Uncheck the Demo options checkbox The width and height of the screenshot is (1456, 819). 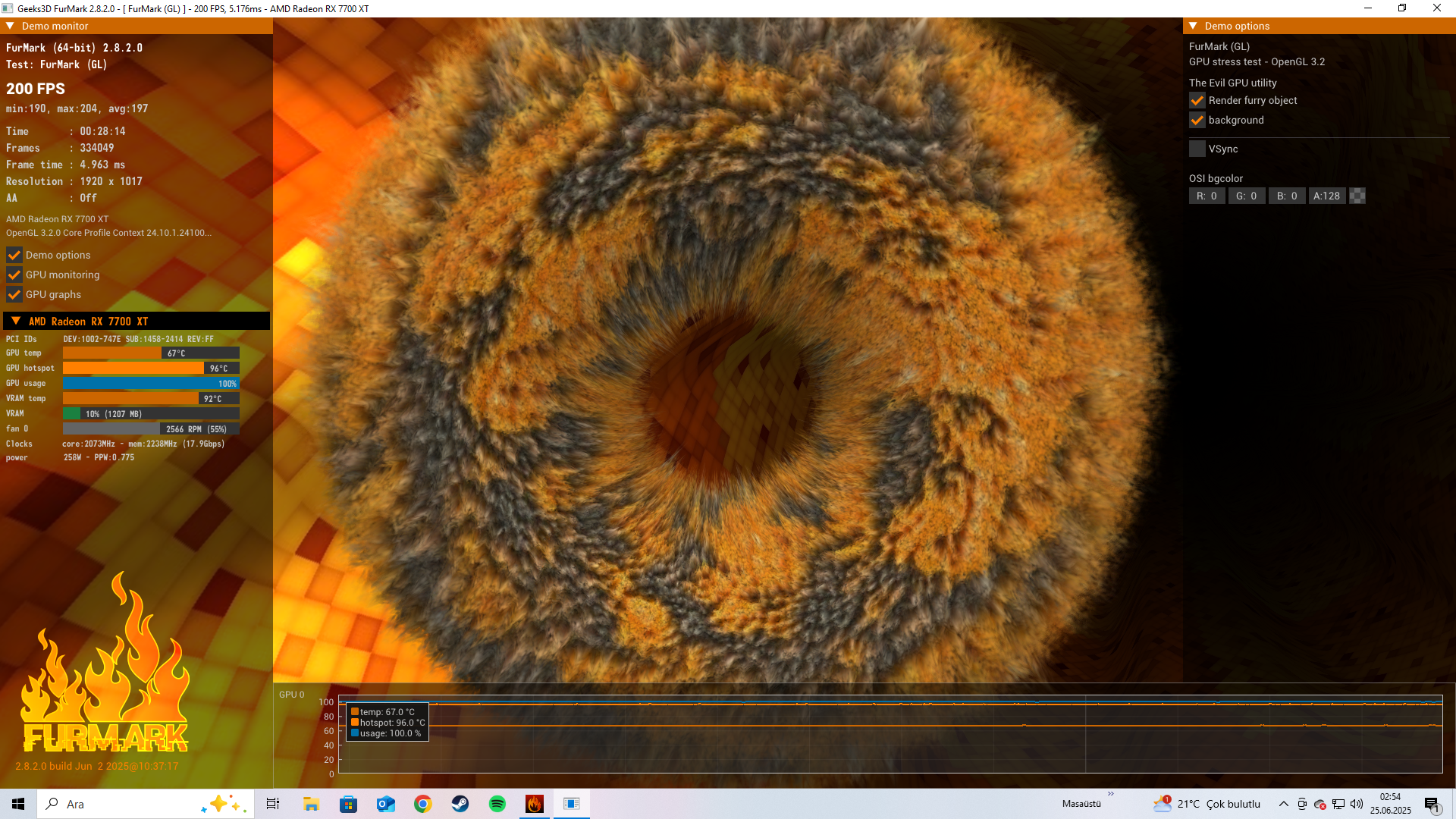click(14, 255)
